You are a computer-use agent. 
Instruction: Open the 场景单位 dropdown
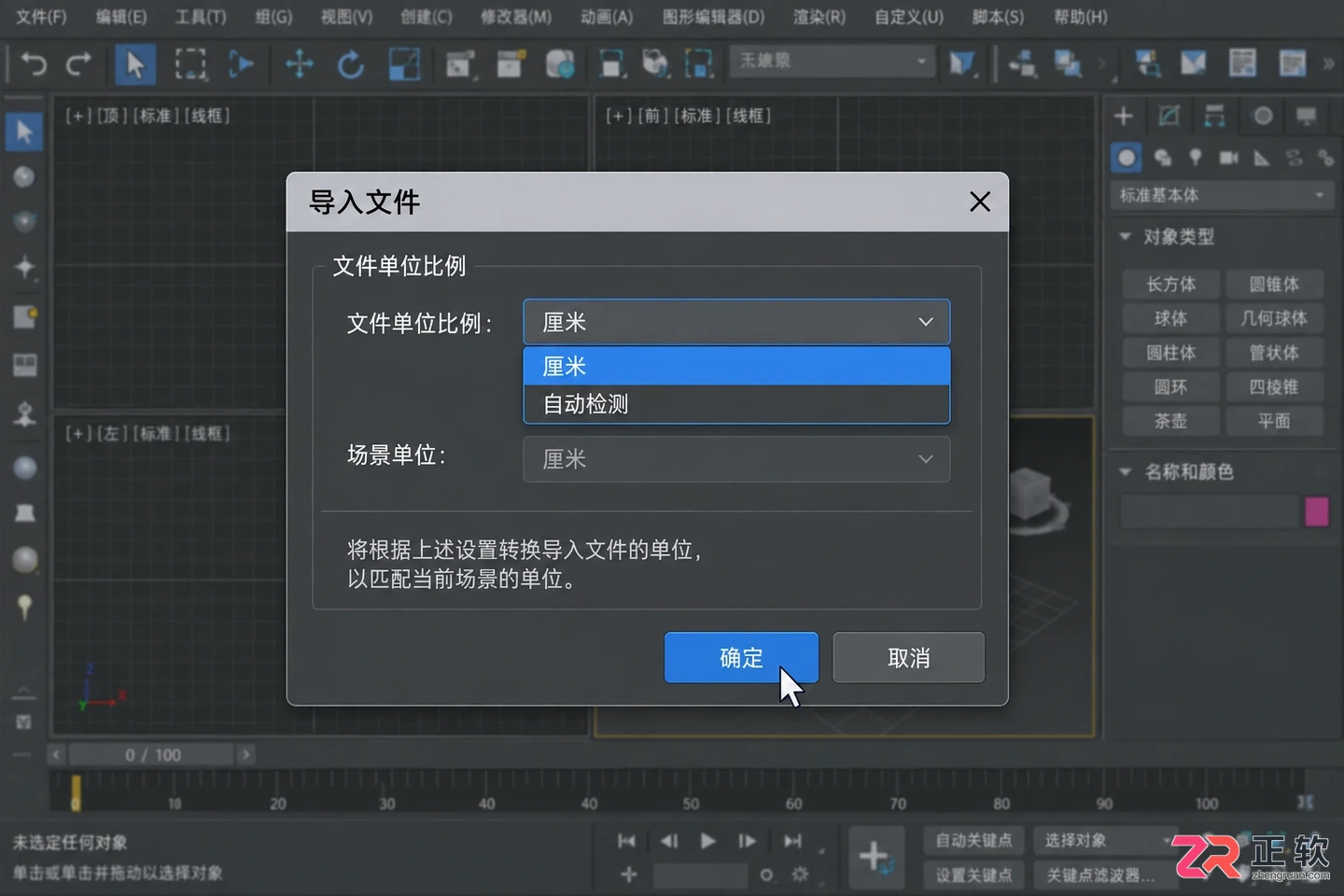[736, 459]
